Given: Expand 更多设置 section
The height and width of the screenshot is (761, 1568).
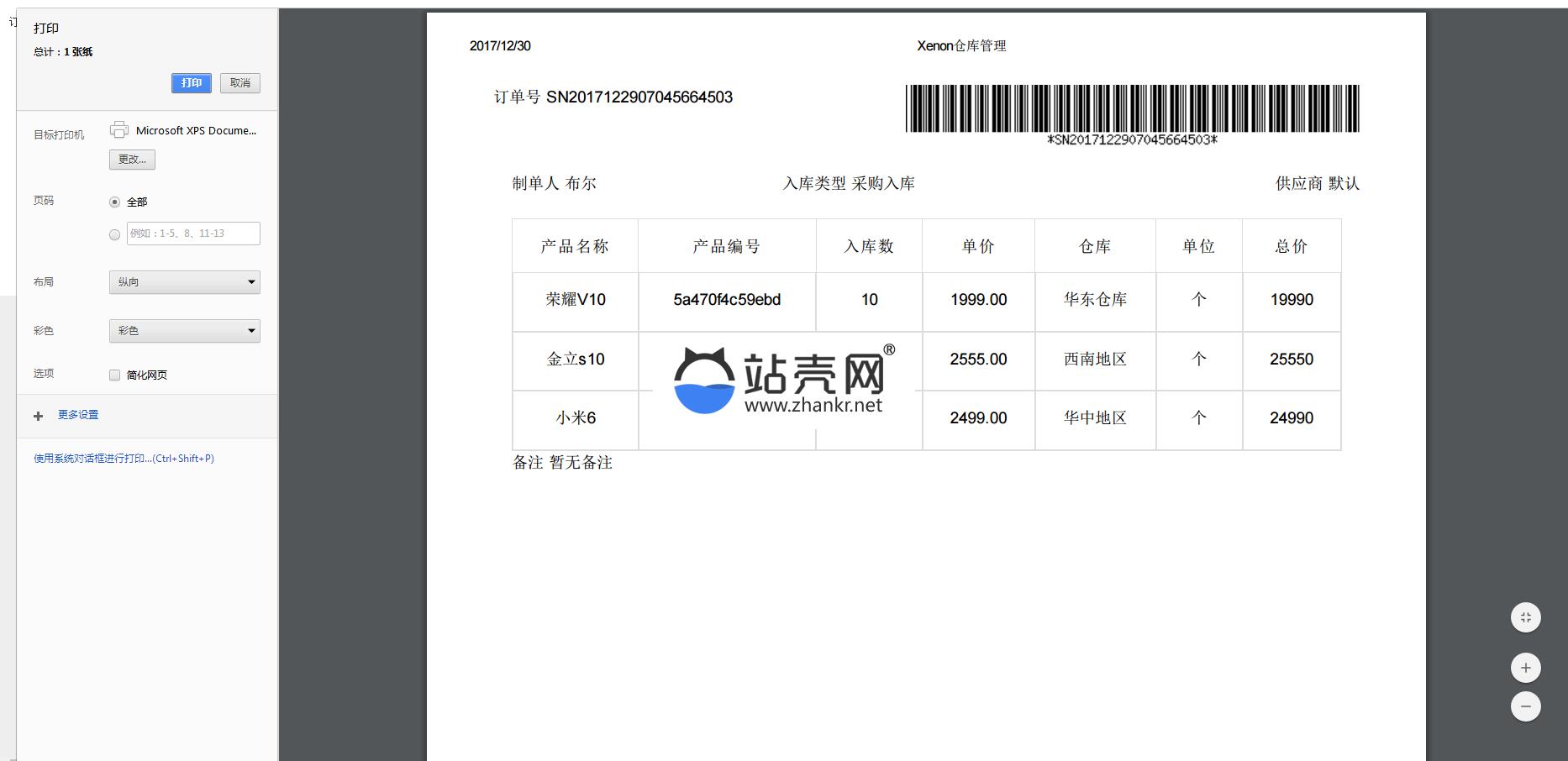Looking at the screenshot, I should (78, 415).
